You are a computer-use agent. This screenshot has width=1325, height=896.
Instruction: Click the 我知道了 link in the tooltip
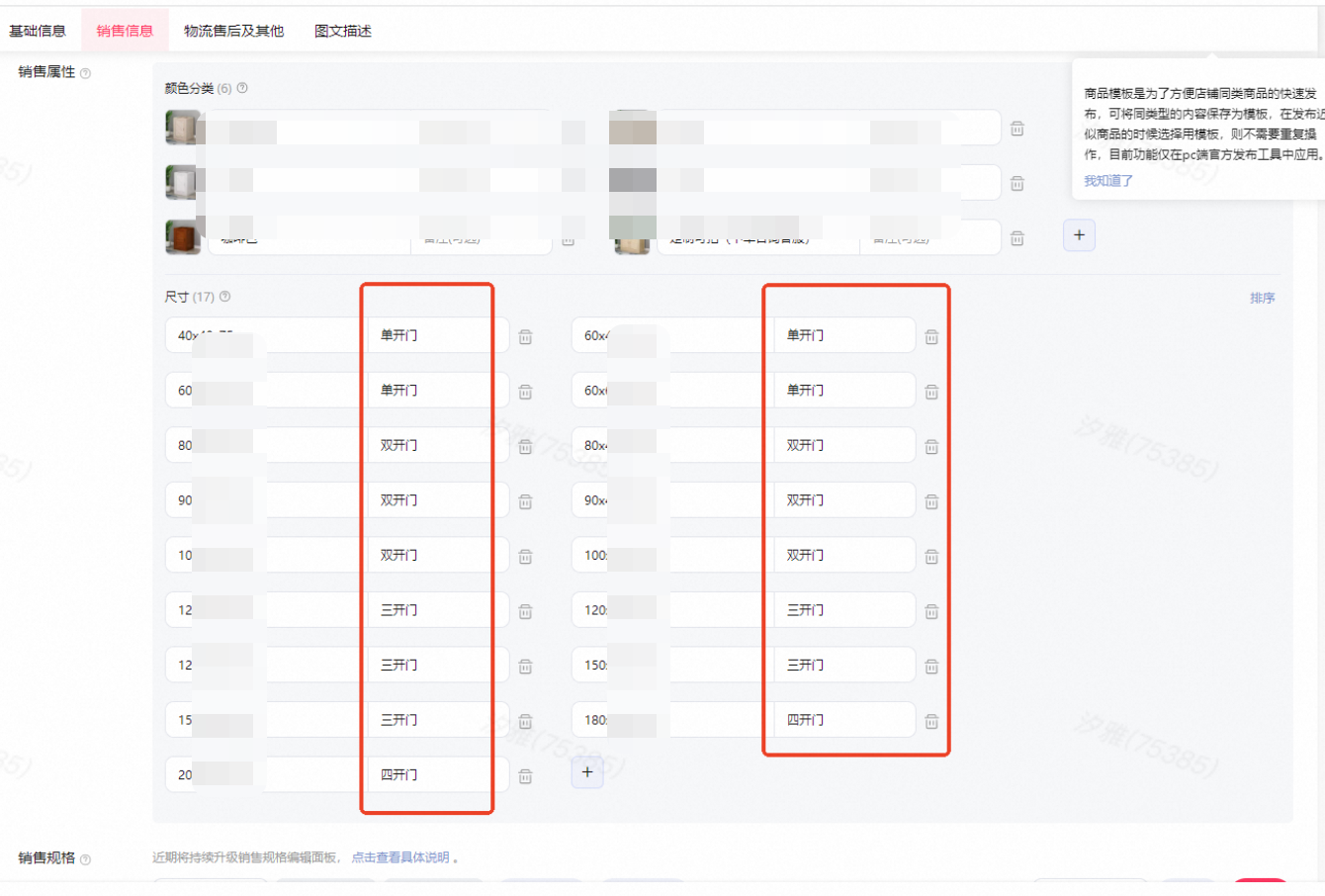(x=1108, y=181)
